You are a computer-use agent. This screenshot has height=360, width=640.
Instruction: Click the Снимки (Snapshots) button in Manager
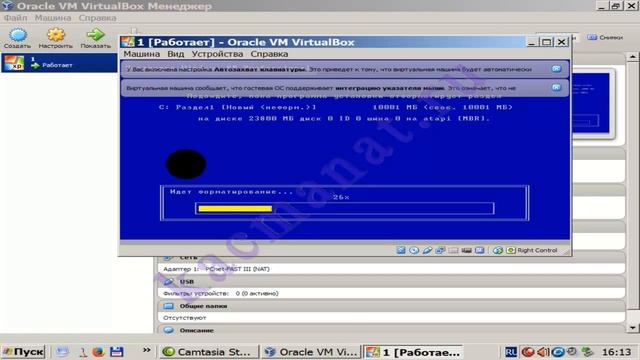point(605,37)
